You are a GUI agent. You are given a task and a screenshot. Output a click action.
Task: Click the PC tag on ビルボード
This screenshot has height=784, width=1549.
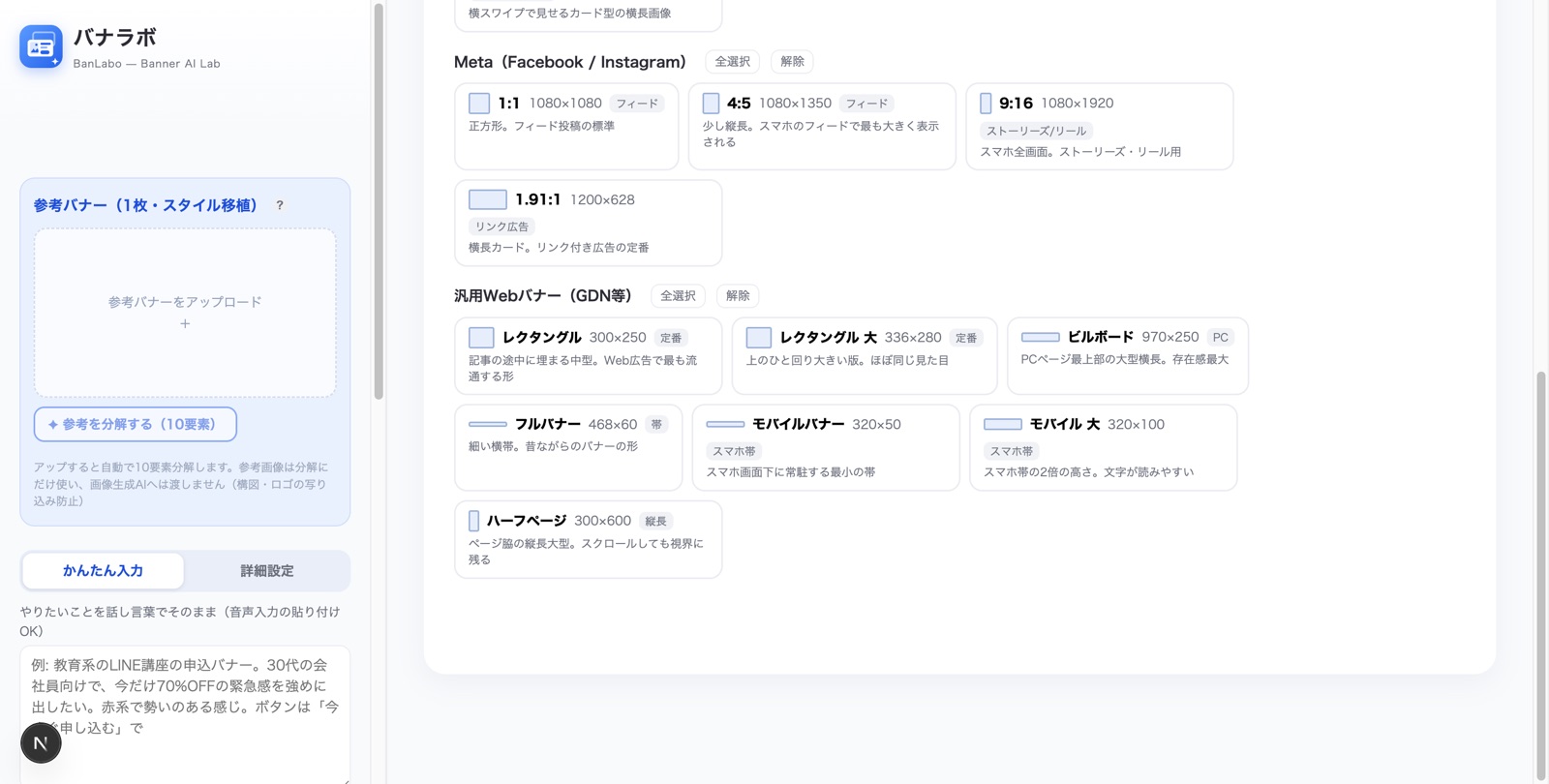[x=1220, y=338]
